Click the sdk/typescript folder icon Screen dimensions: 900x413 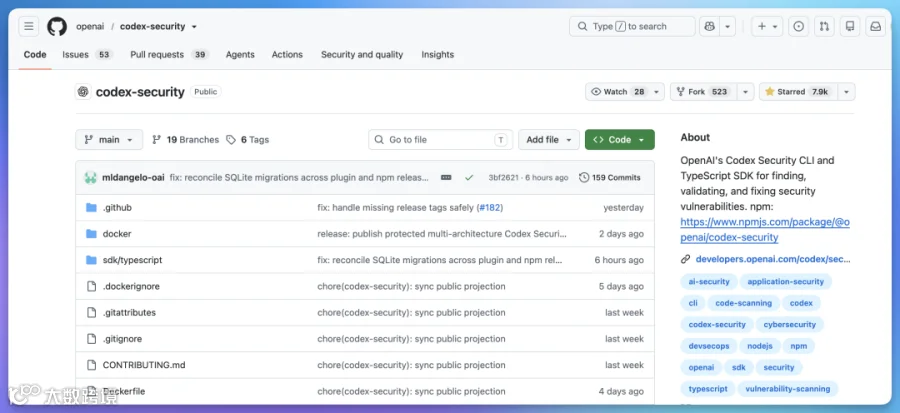click(x=91, y=260)
